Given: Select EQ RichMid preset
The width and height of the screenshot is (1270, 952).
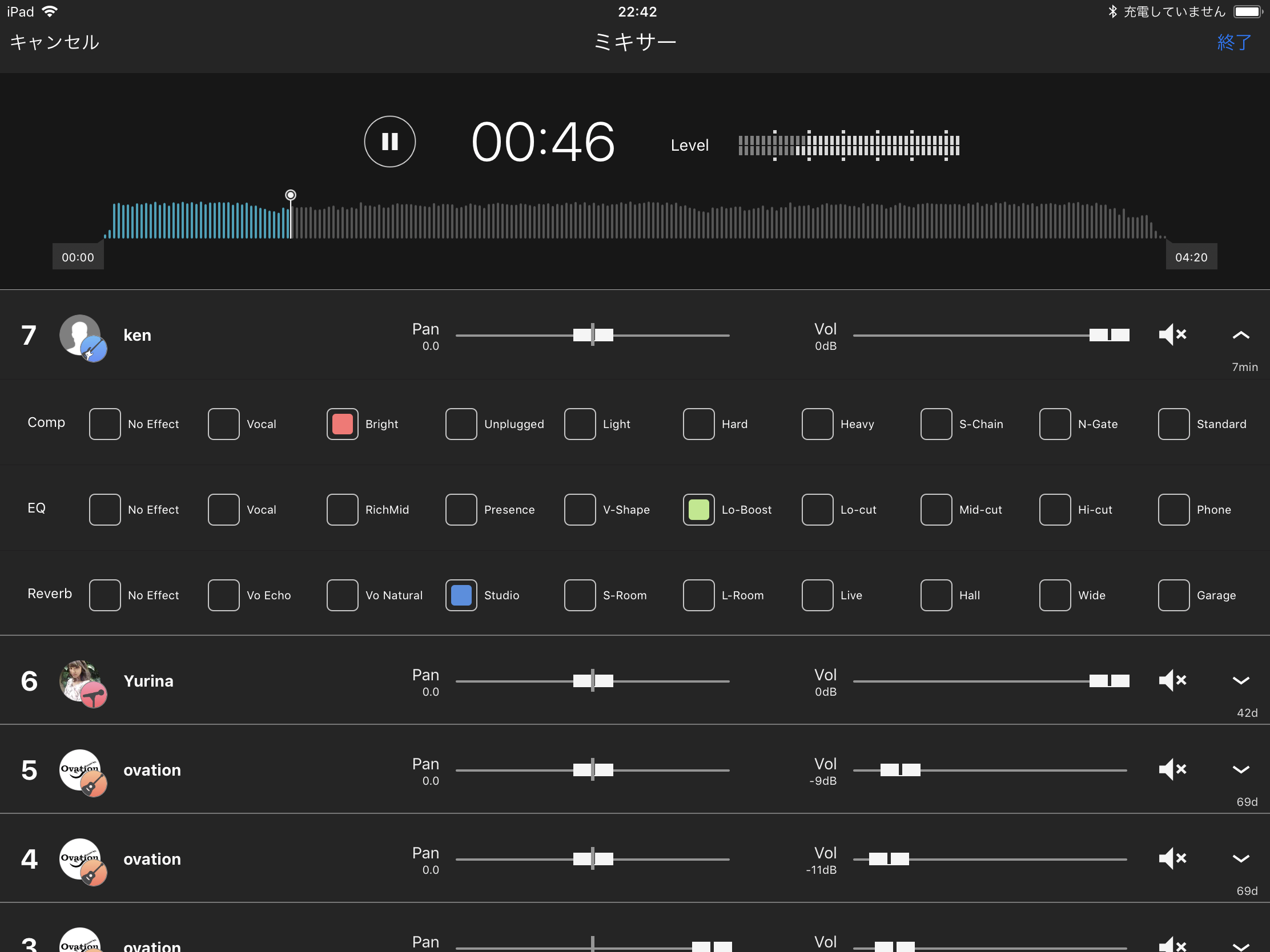Looking at the screenshot, I should point(343,510).
